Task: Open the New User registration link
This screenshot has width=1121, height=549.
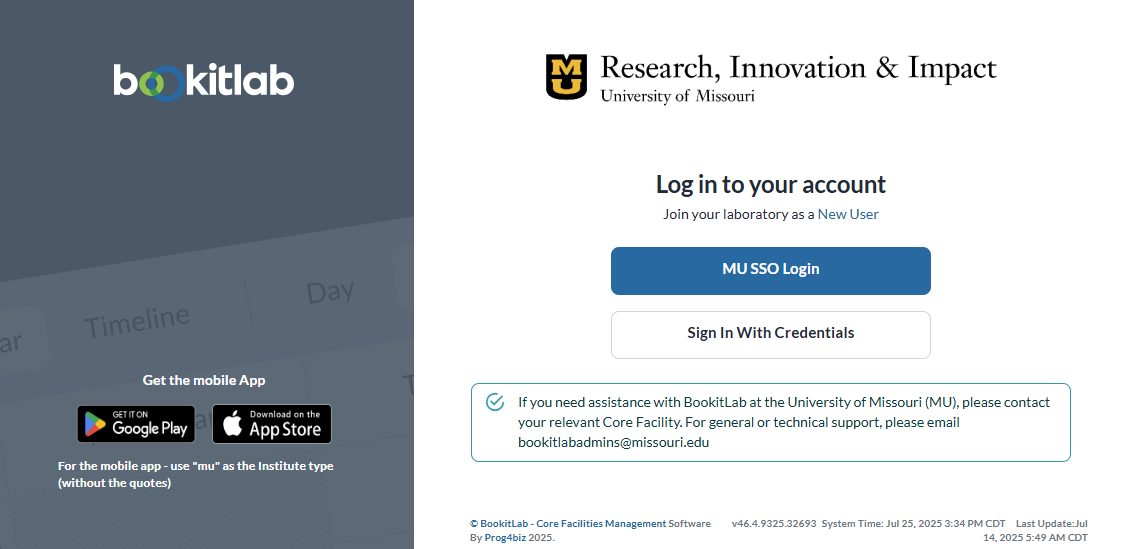Action: tap(848, 214)
